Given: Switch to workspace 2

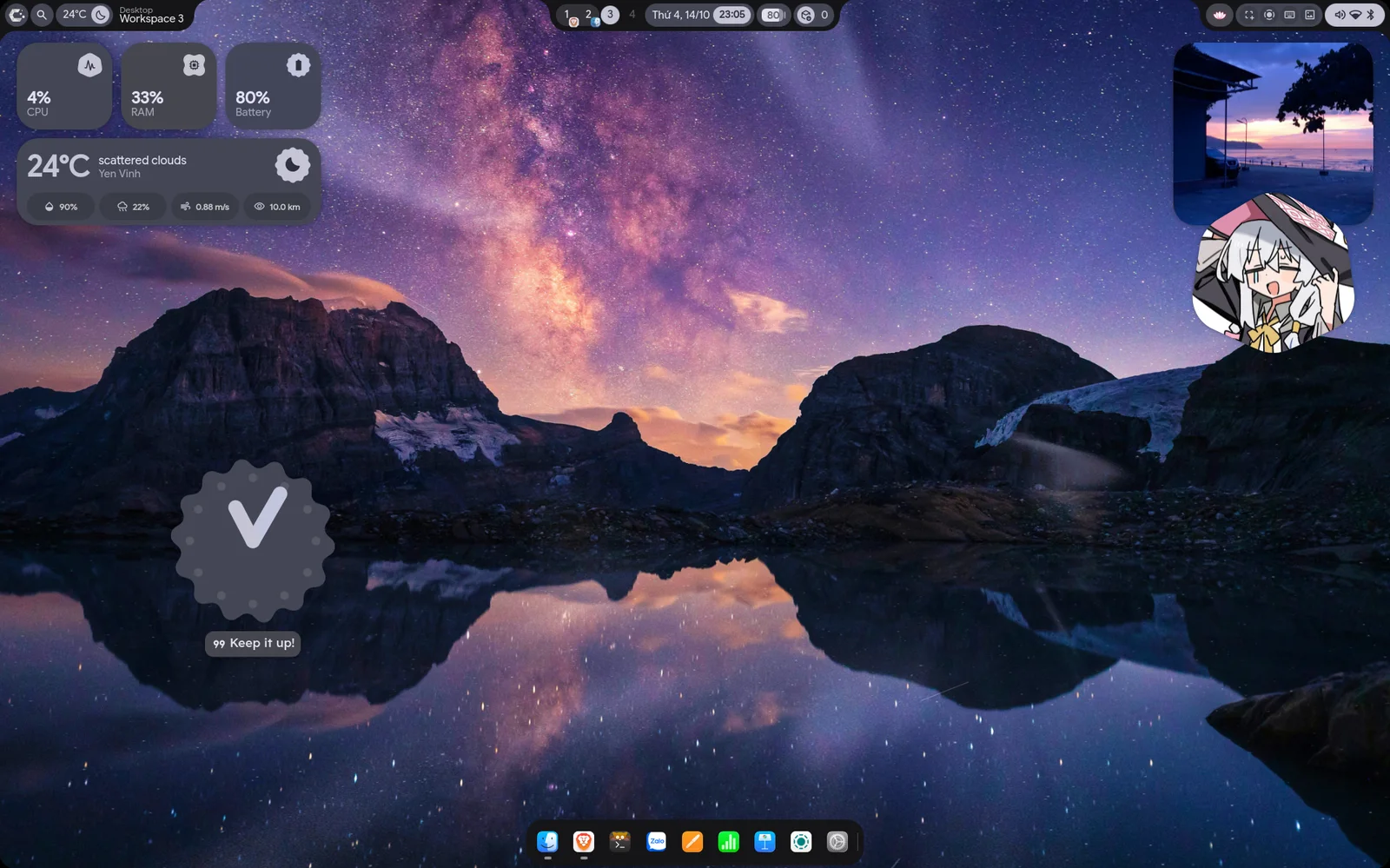Looking at the screenshot, I should point(590,15).
